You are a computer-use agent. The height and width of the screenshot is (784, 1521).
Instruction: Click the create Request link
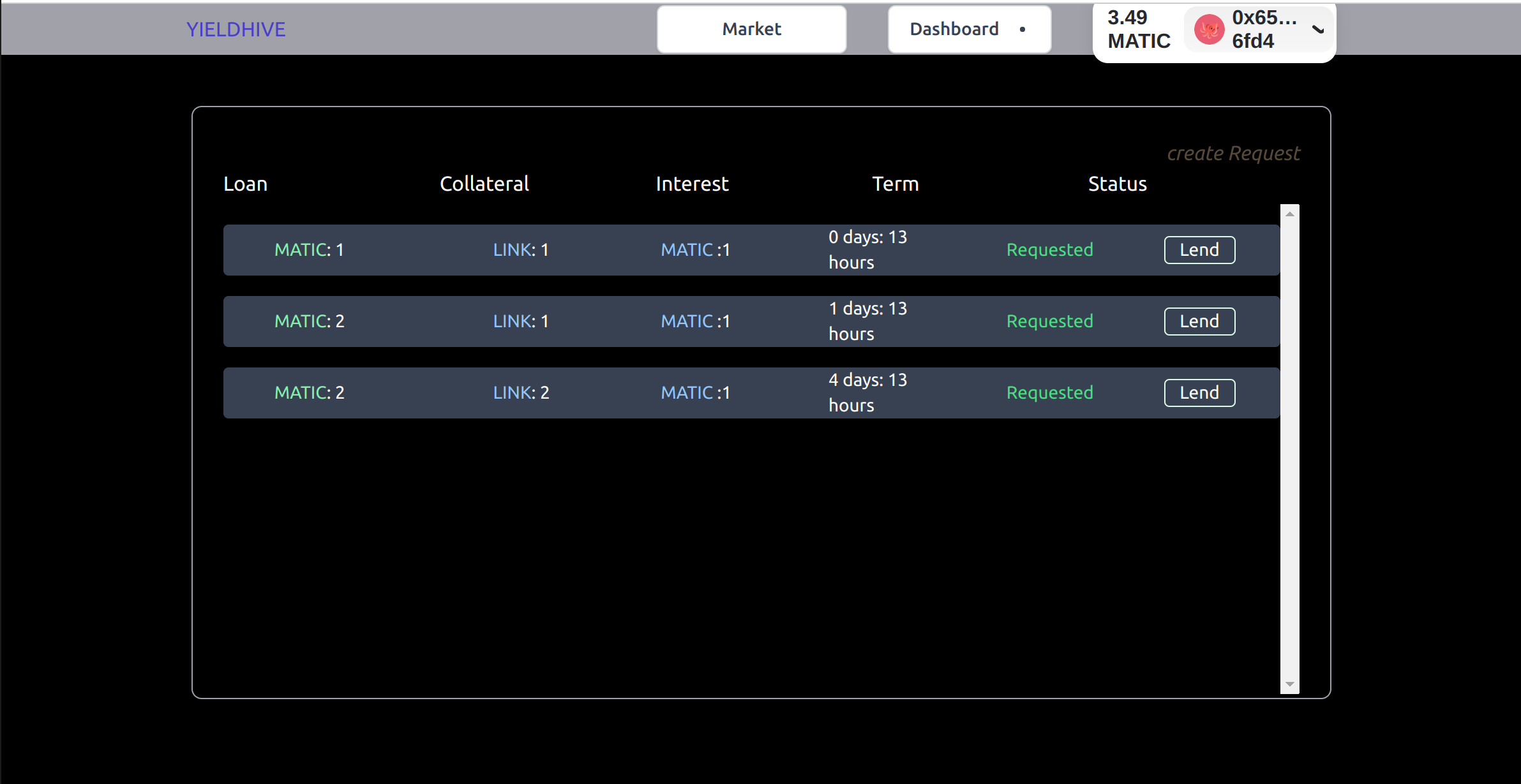(1233, 153)
